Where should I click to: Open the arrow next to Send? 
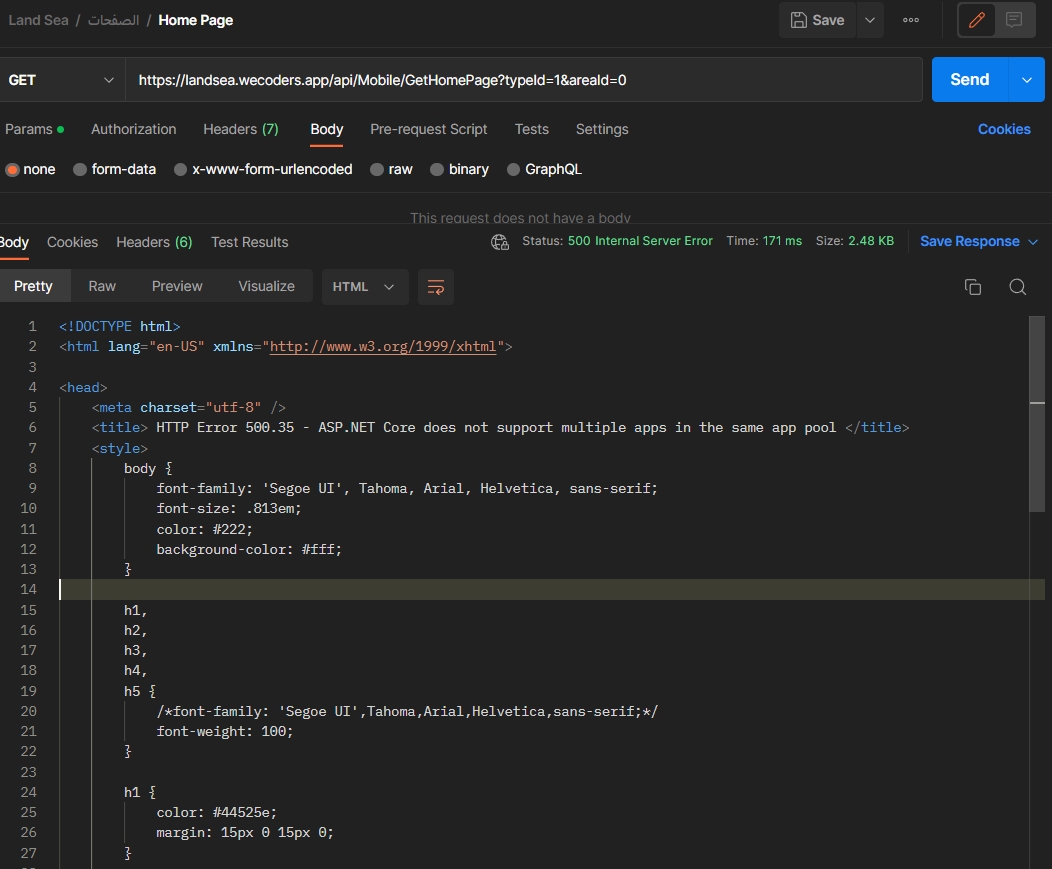point(1026,80)
